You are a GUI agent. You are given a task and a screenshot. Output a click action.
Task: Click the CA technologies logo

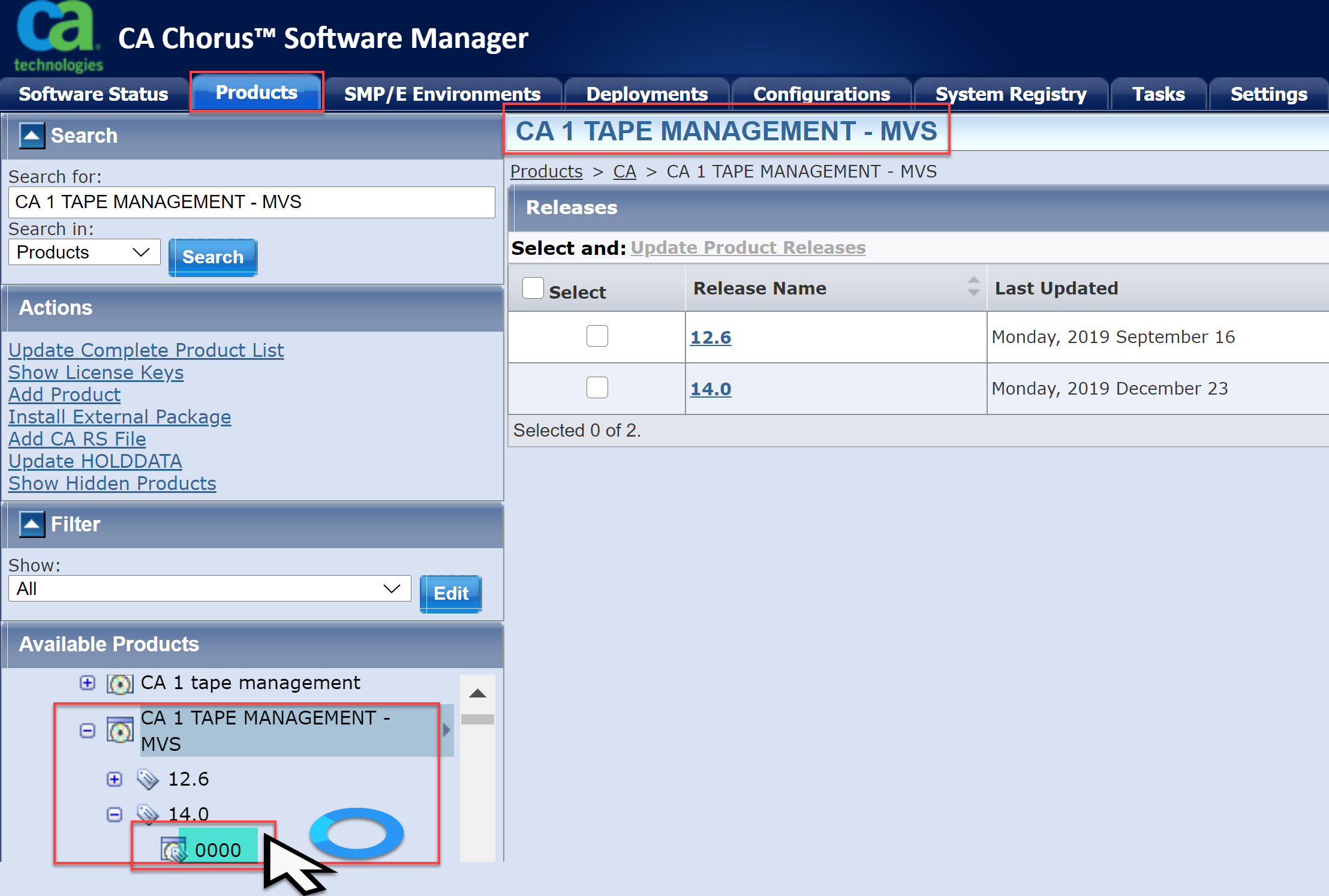[57, 37]
